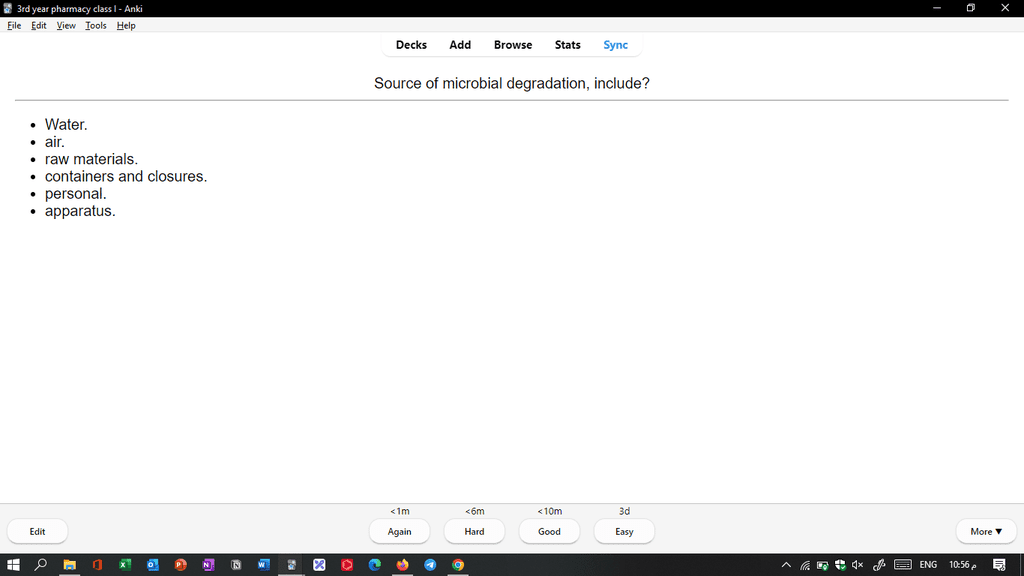Viewport: 1024px width, 576px height.
Task: Click the Anki app icon in the title bar
Action: coord(8,8)
